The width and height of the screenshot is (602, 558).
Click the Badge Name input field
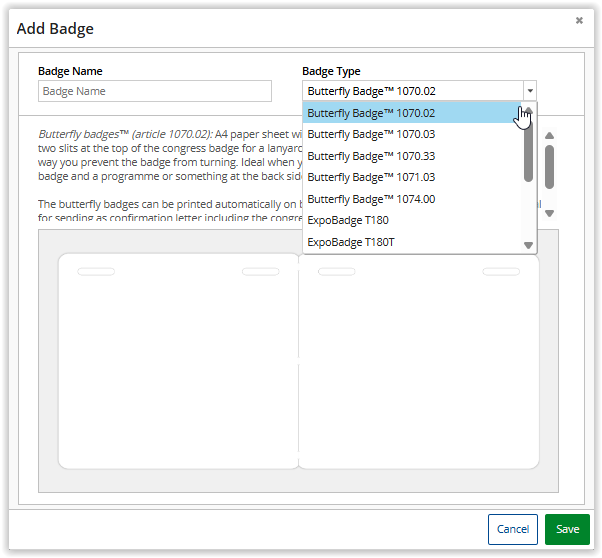(x=155, y=91)
